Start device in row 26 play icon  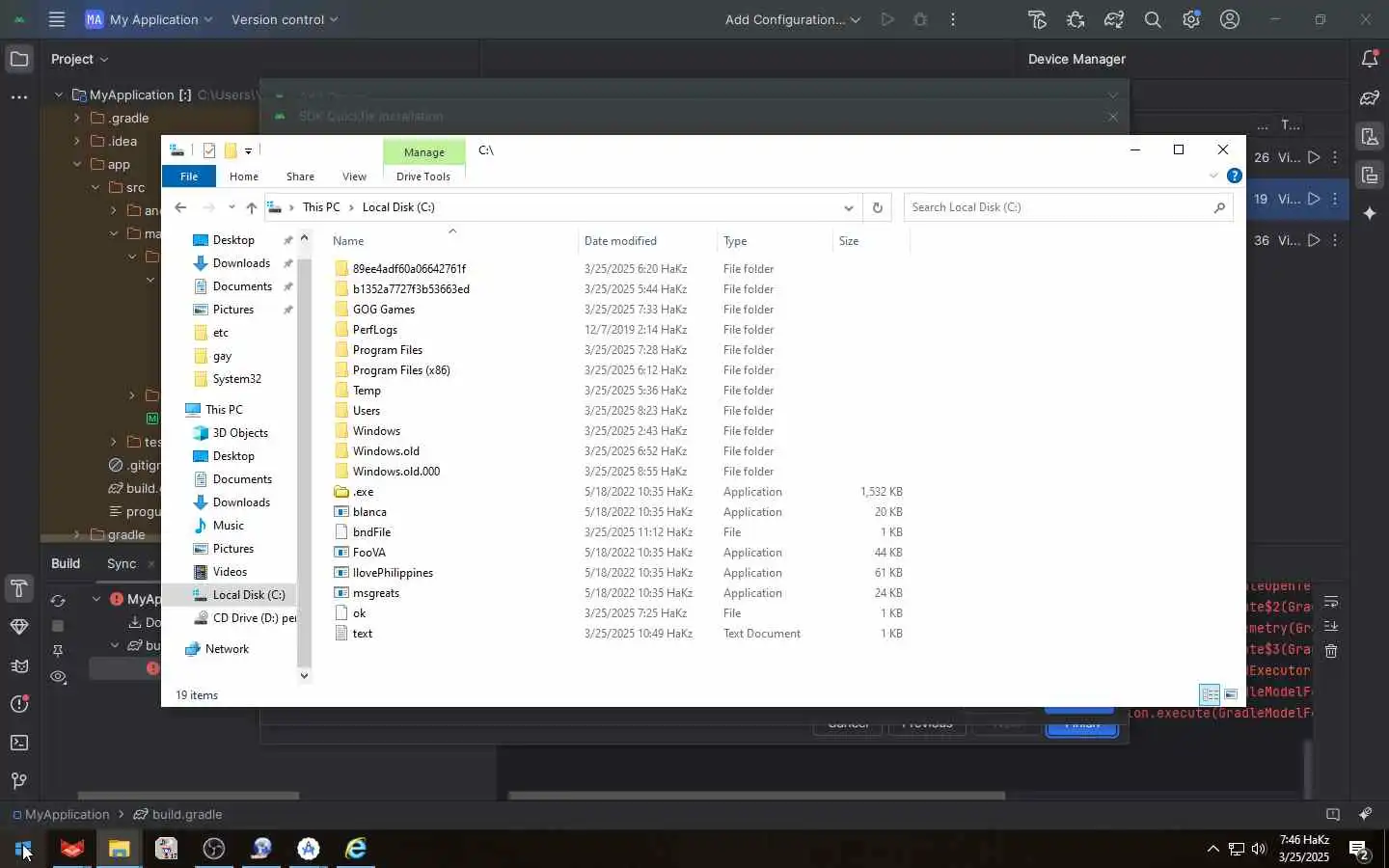(x=1314, y=157)
